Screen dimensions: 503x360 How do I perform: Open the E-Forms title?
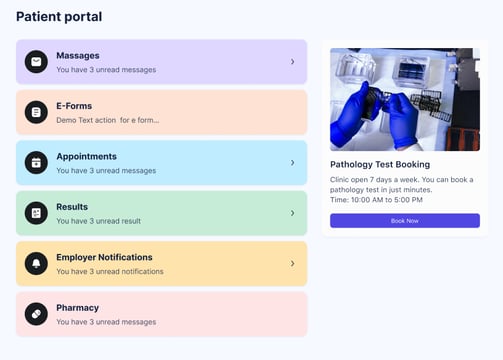[74, 106]
